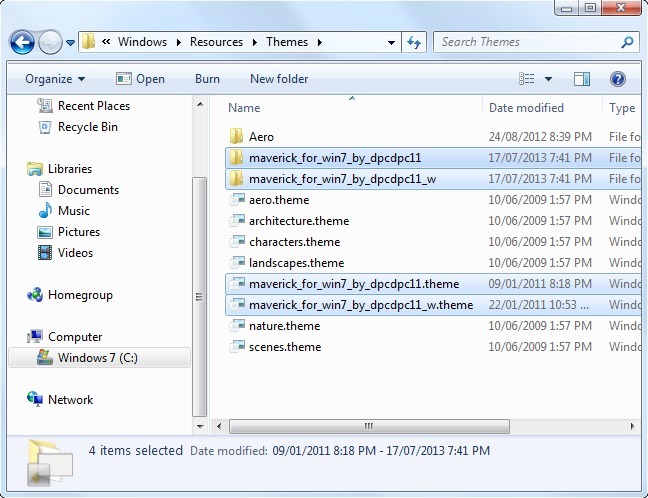Screen dimensions: 648x498
Task: Click the folder icon in address bar
Action: (88, 42)
